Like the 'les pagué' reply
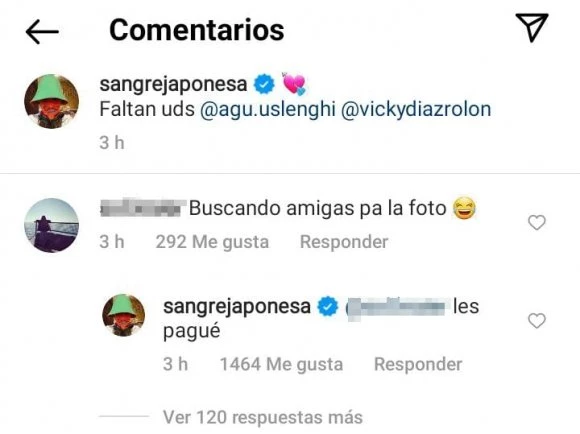This screenshot has height=434, width=580. pos(536,320)
